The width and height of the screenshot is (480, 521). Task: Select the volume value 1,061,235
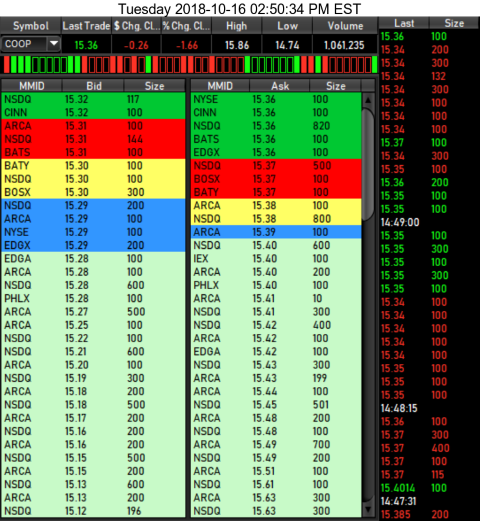point(344,45)
